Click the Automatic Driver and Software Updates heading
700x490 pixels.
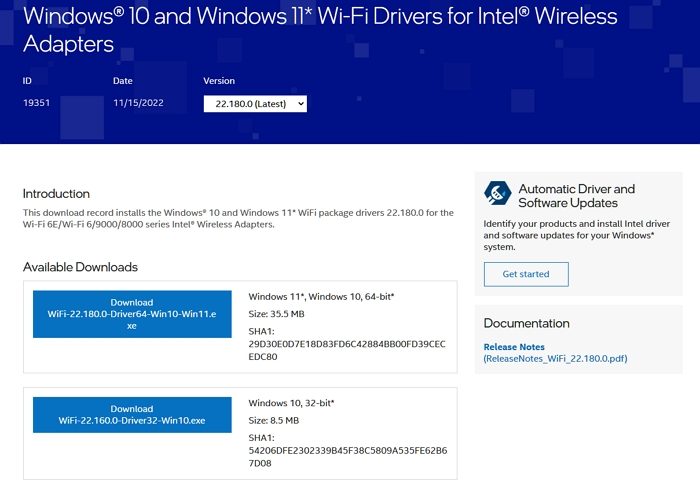576,196
